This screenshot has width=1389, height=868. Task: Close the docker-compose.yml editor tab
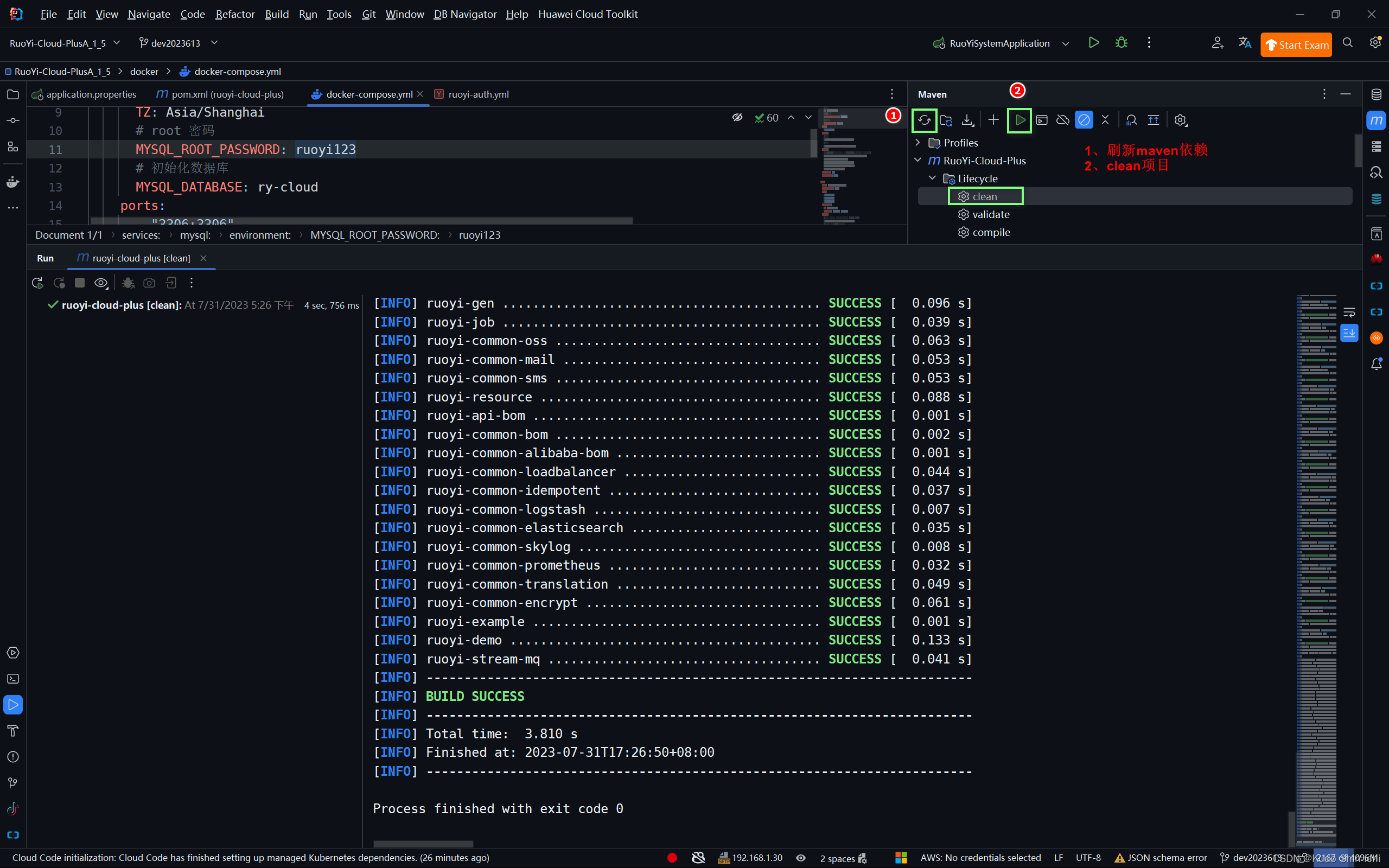[420, 93]
